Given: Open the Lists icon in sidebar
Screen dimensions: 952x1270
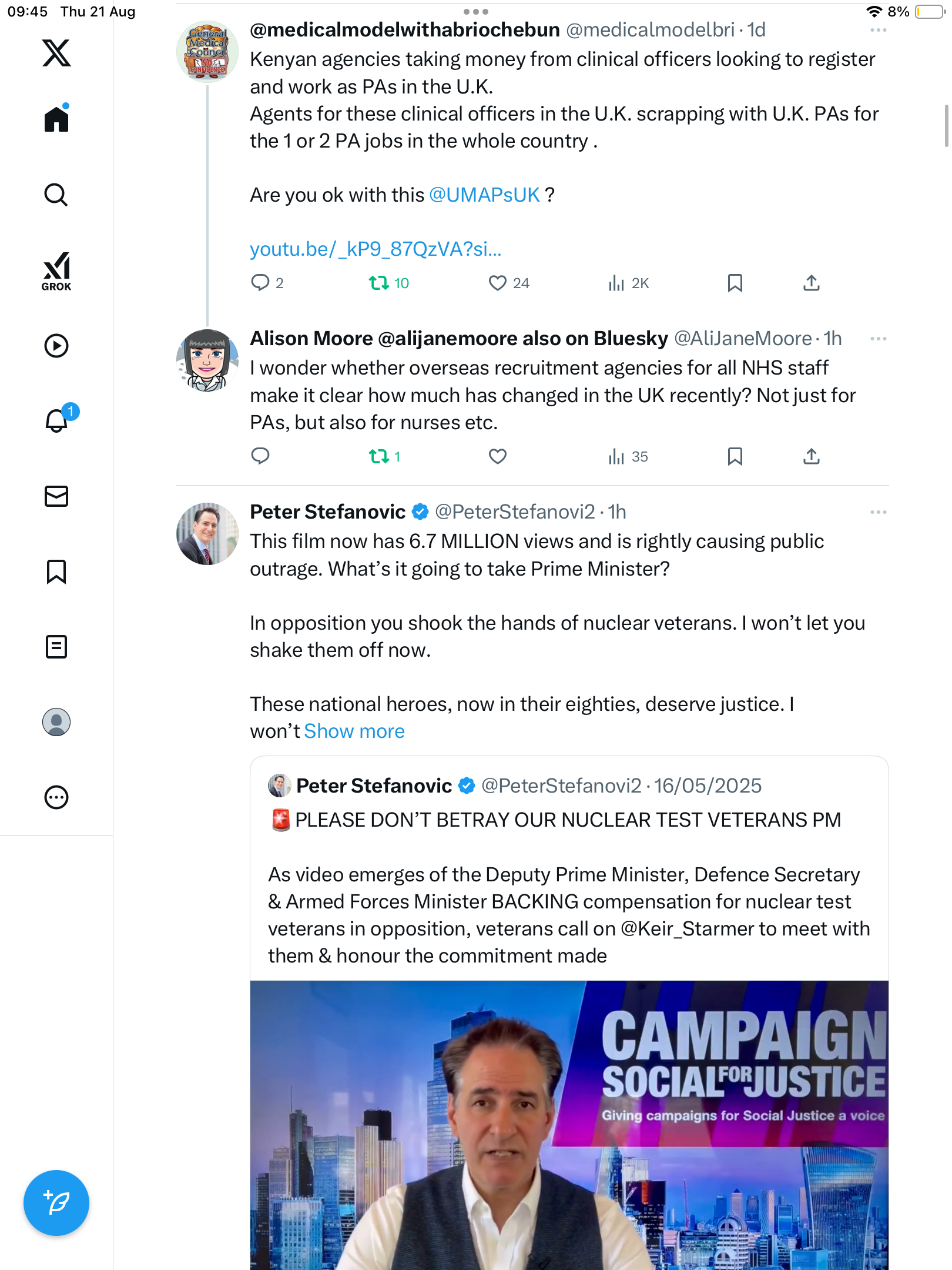Looking at the screenshot, I should tap(56, 647).
